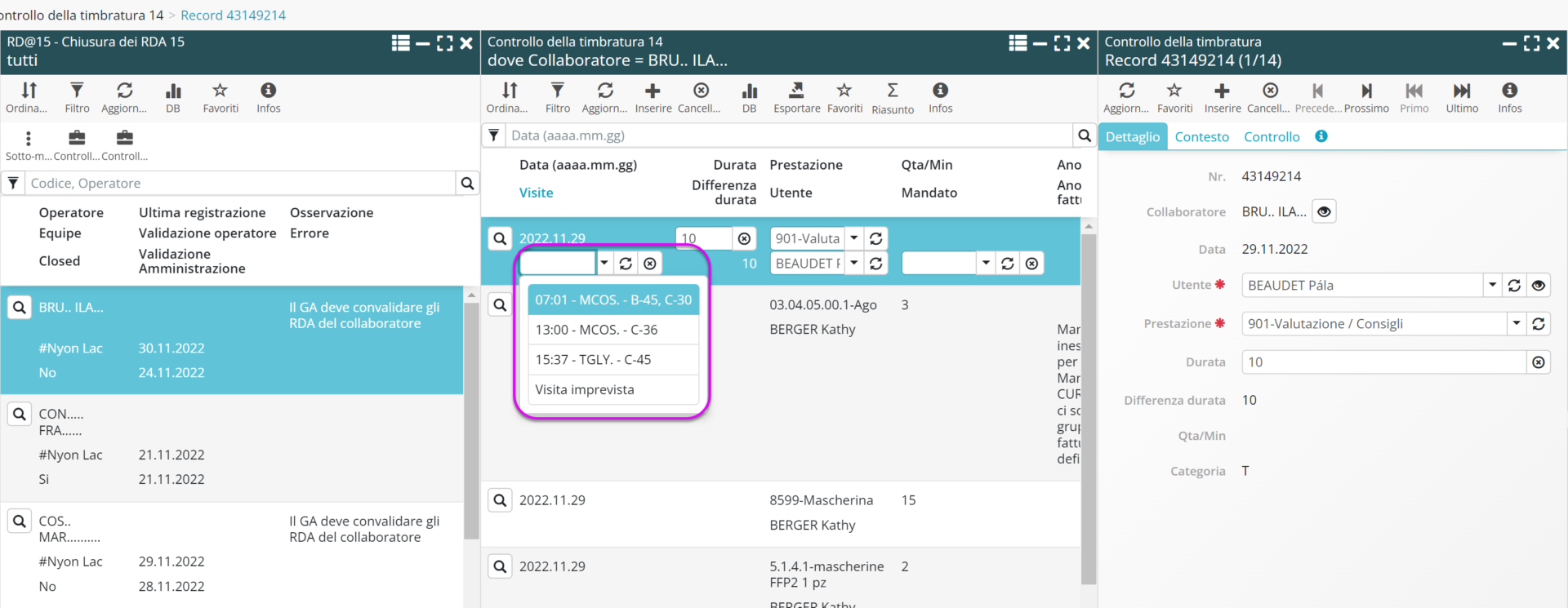Go to Prossimo record
1568x608 pixels.
1366,91
